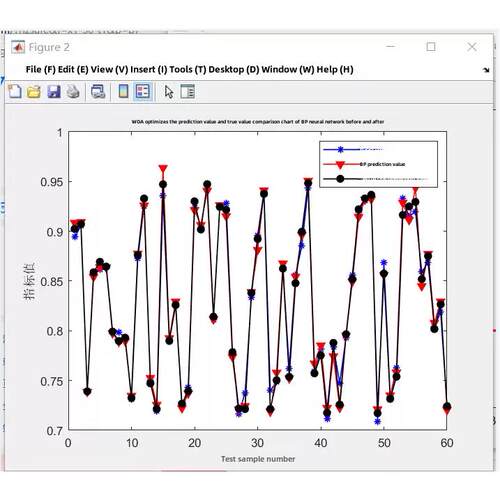Open the Window (W) menu
Screen dimensions: 500x500
(288, 69)
